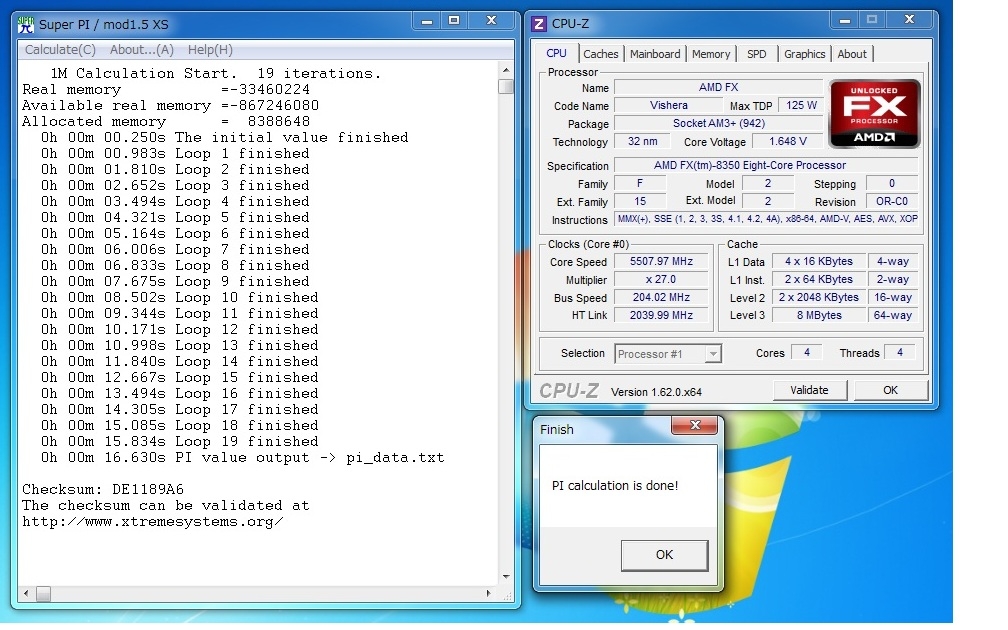
Task: Click OK in the CPU-Z window
Action: point(890,390)
